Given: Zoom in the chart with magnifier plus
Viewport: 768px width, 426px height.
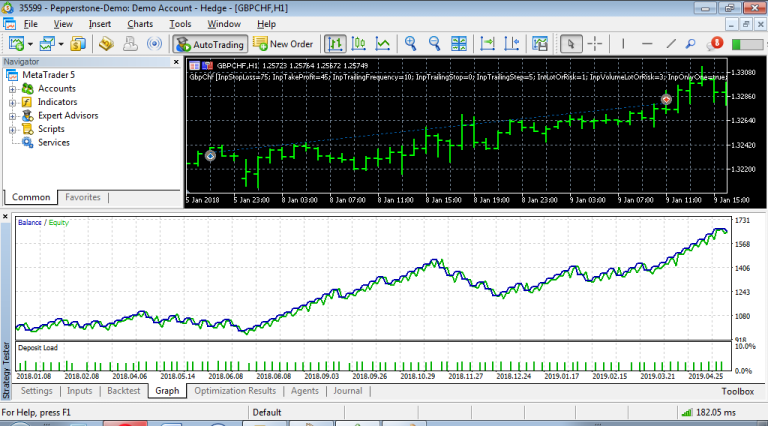Looking at the screenshot, I should tap(410, 44).
